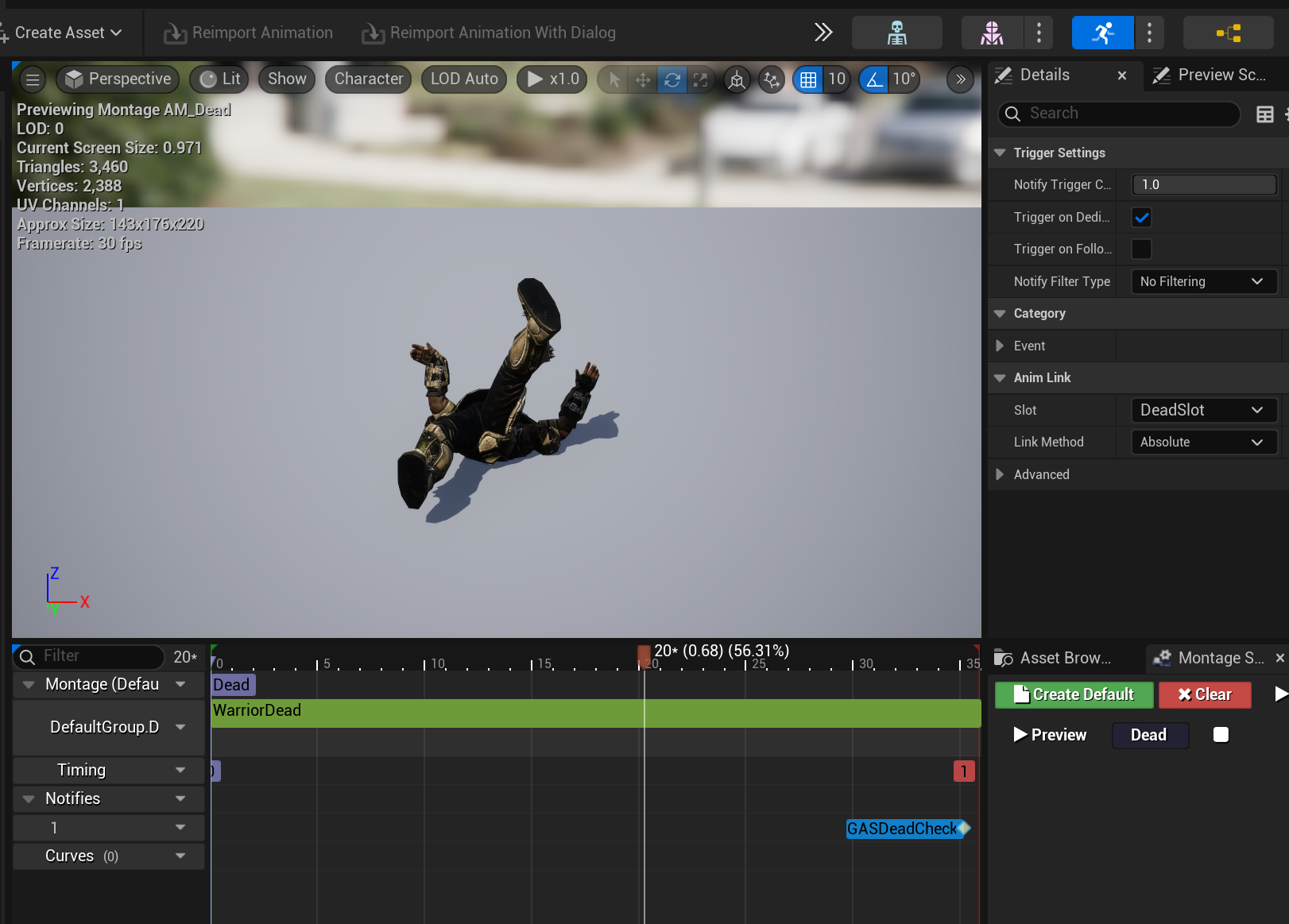Click Reimport Animation

[248, 33]
